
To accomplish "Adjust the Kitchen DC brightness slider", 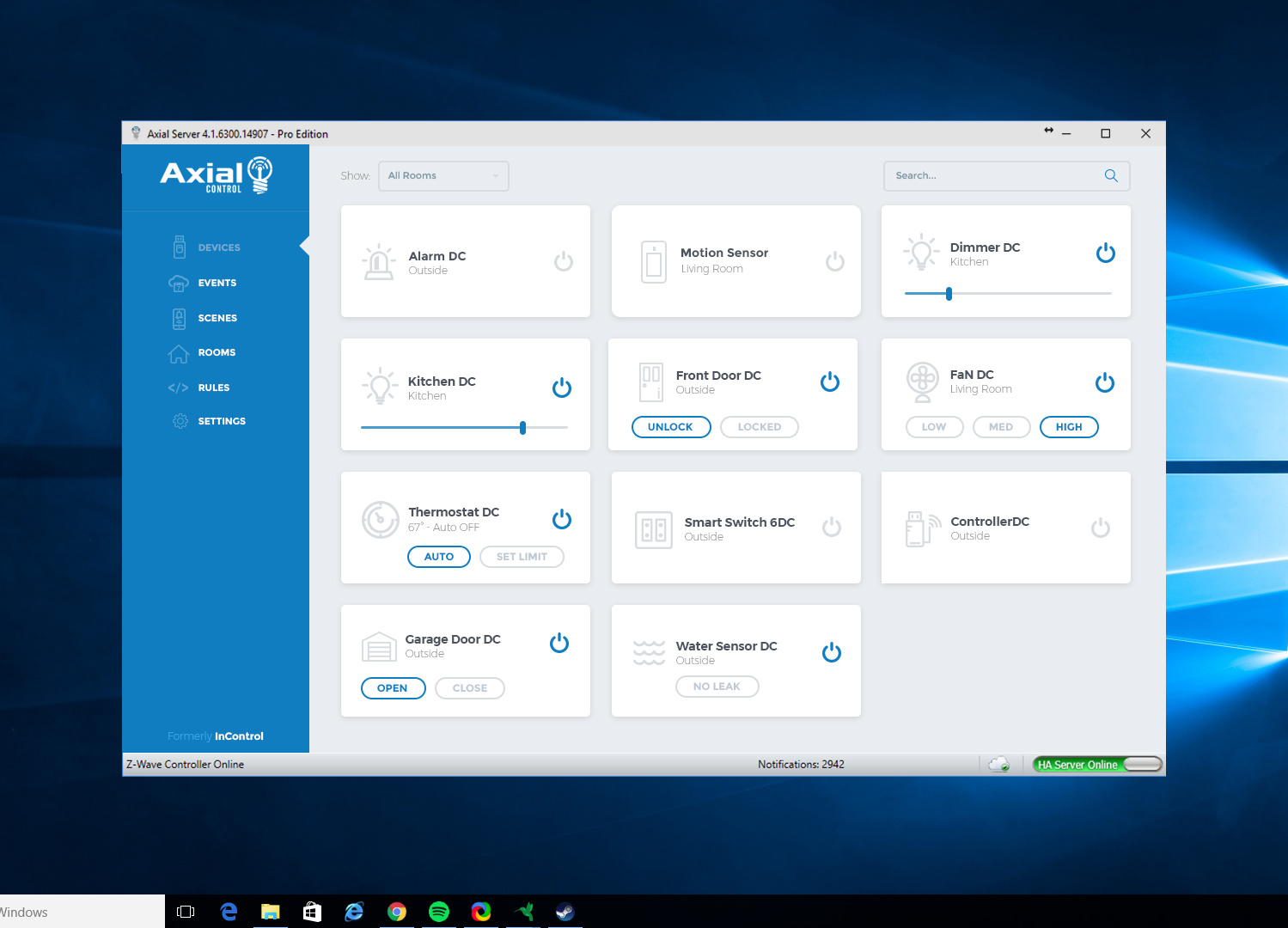I will pos(522,427).
